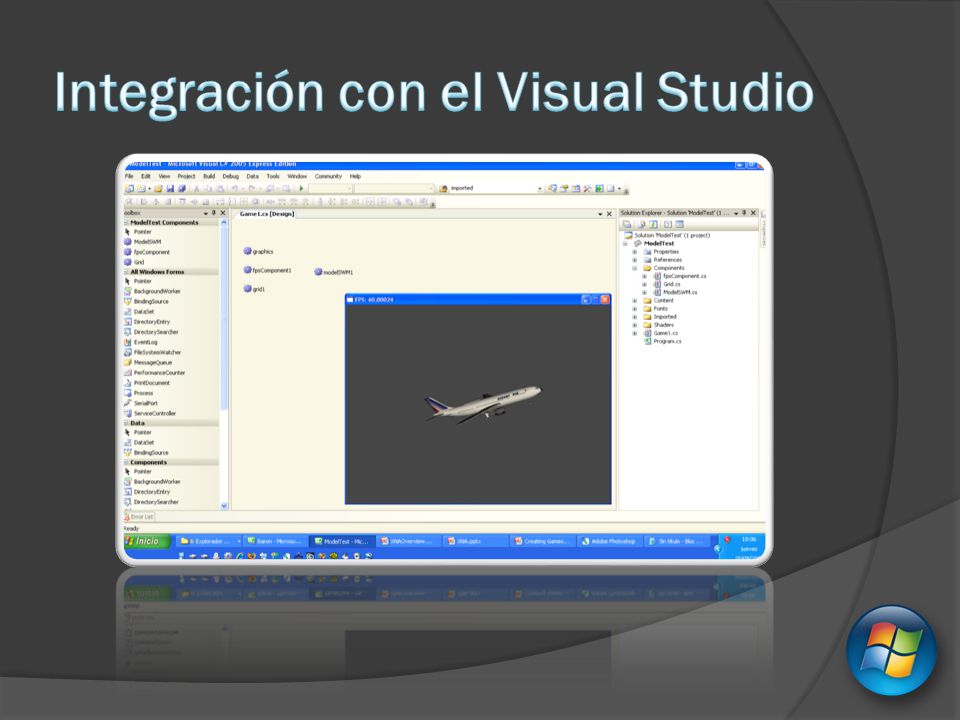Expand the Shaders folder in Solution Explorer
The width and height of the screenshot is (960, 720).
pos(634,325)
